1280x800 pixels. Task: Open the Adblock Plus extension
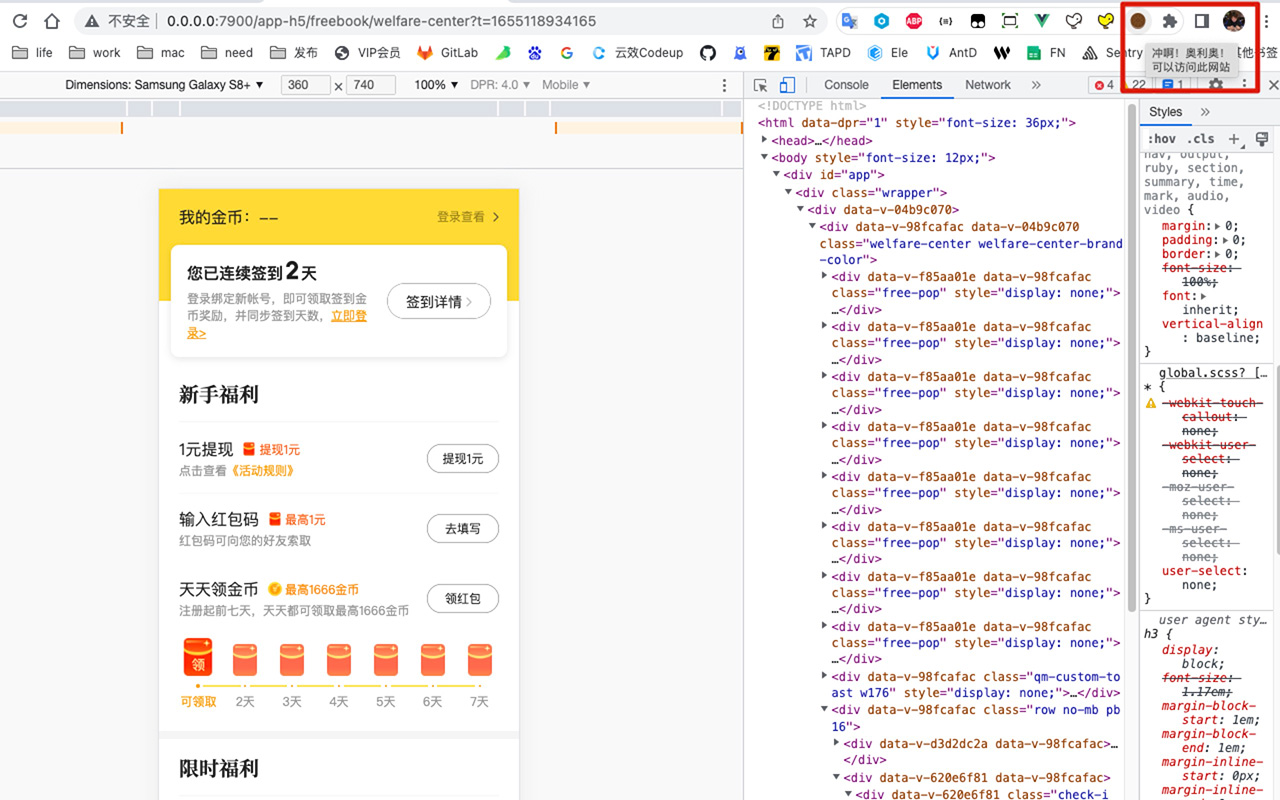[x=913, y=21]
